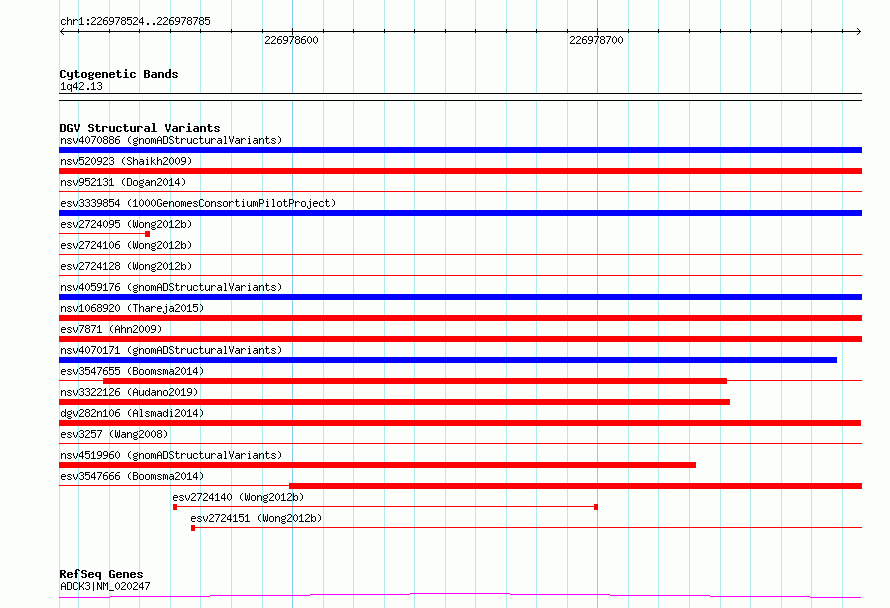Click the magenta ADCK3 gene line
The height and width of the screenshot is (608, 890).
(460, 596)
